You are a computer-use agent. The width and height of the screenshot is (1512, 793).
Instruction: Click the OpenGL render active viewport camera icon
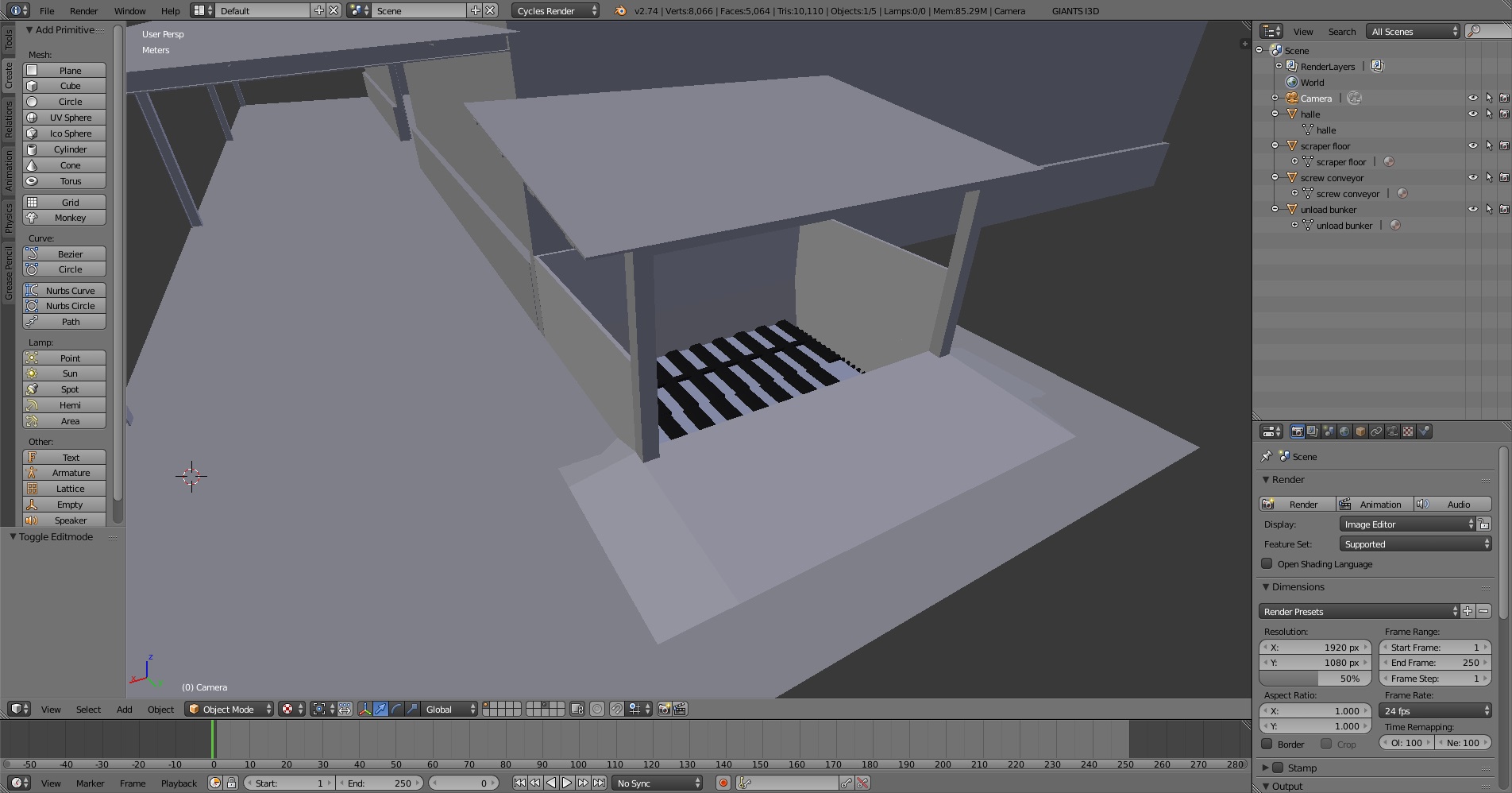point(664,709)
